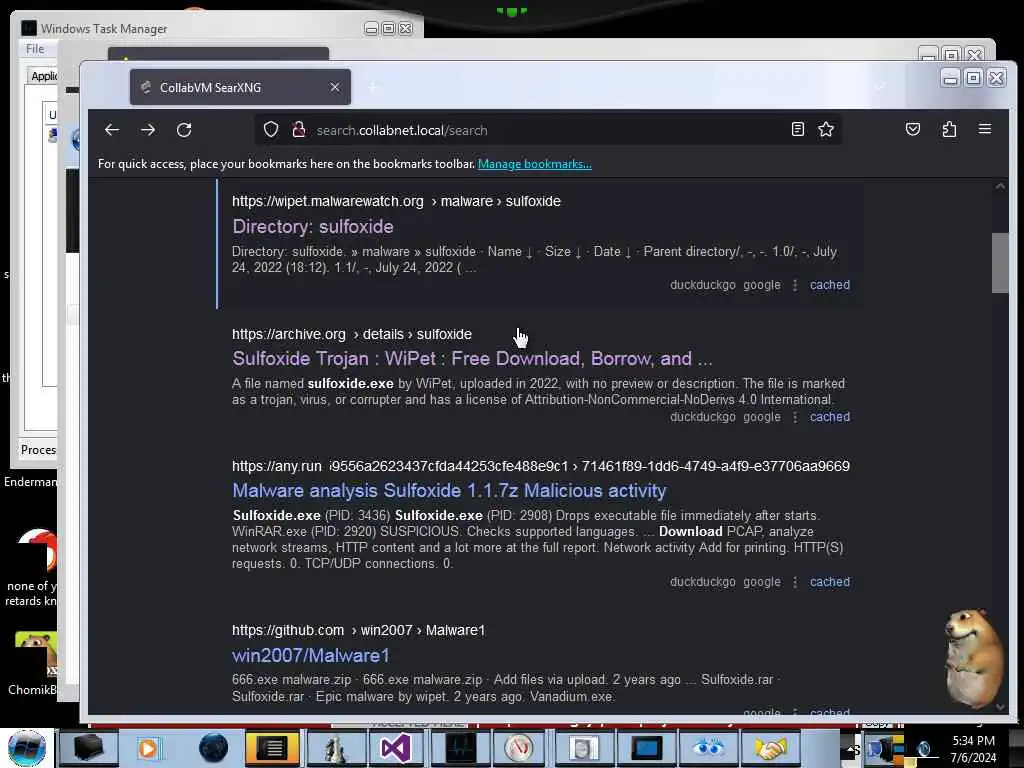Click the wipet.malwarewatch.org result URL
This screenshot has width=1024, height=768.
point(396,201)
